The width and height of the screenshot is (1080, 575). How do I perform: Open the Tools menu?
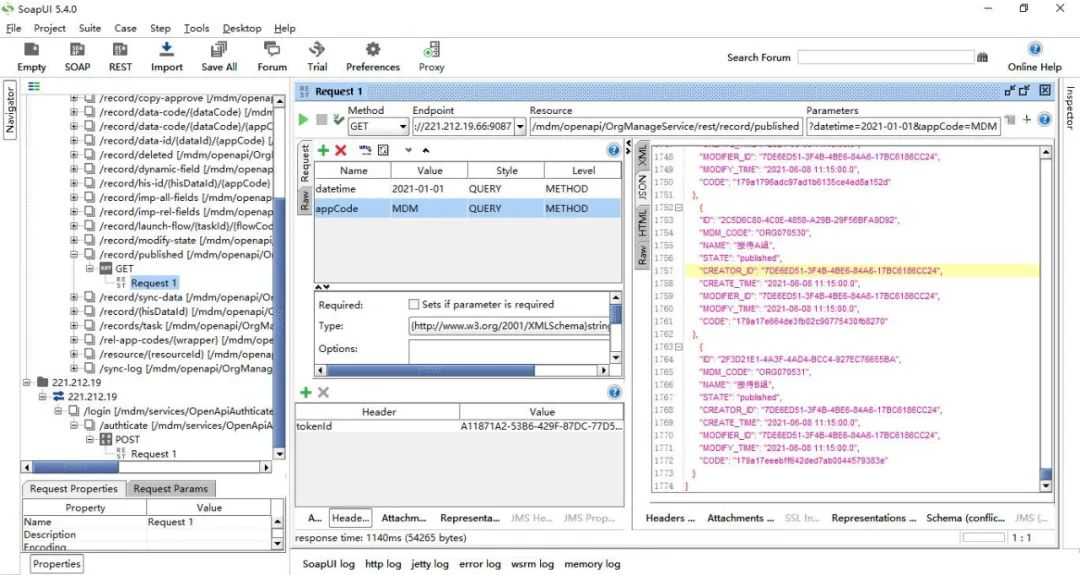click(196, 28)
